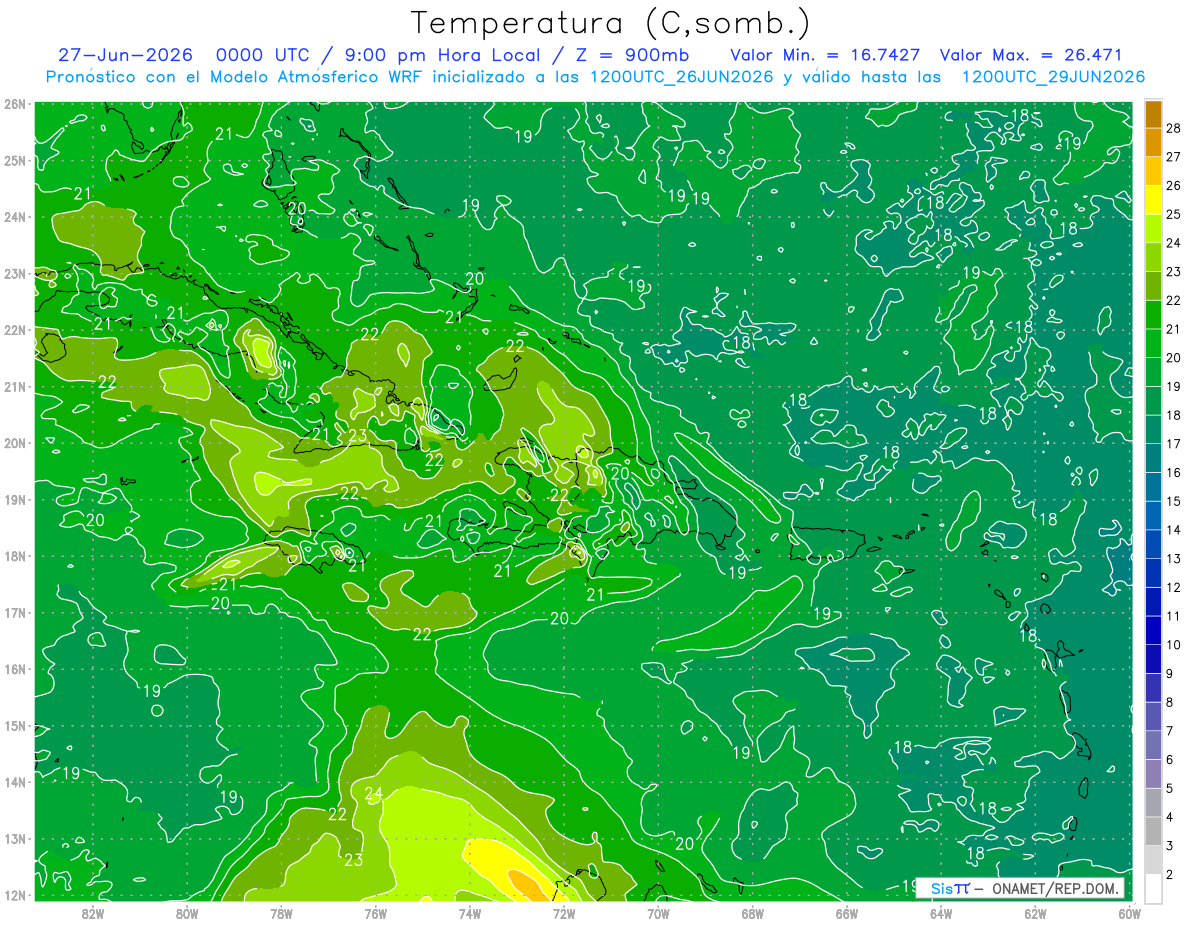1200x927 pixels.
Task: Click the "13N" latitude axis label
Action: click(14, 838)
